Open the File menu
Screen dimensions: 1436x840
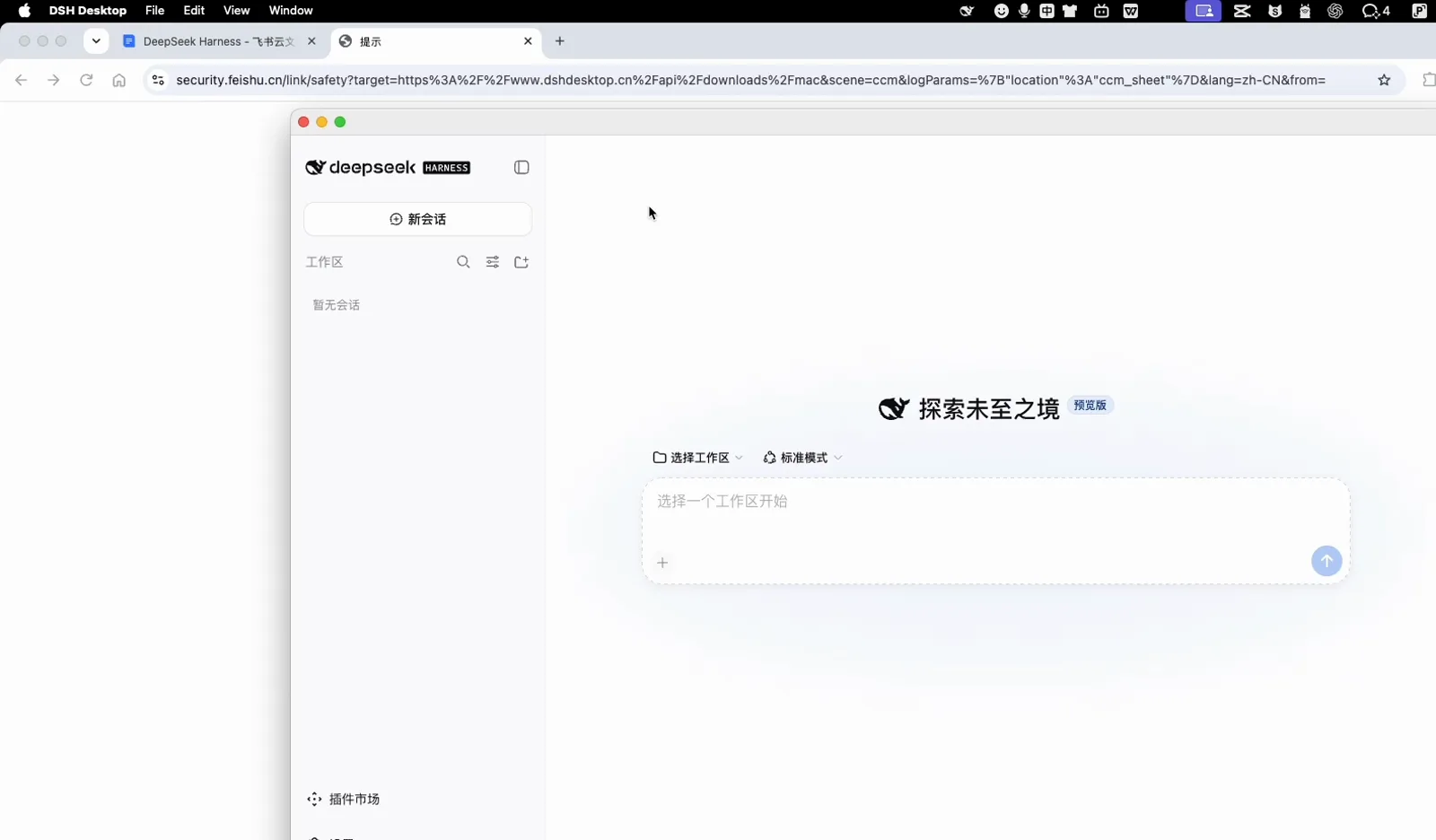coord(154,11)
